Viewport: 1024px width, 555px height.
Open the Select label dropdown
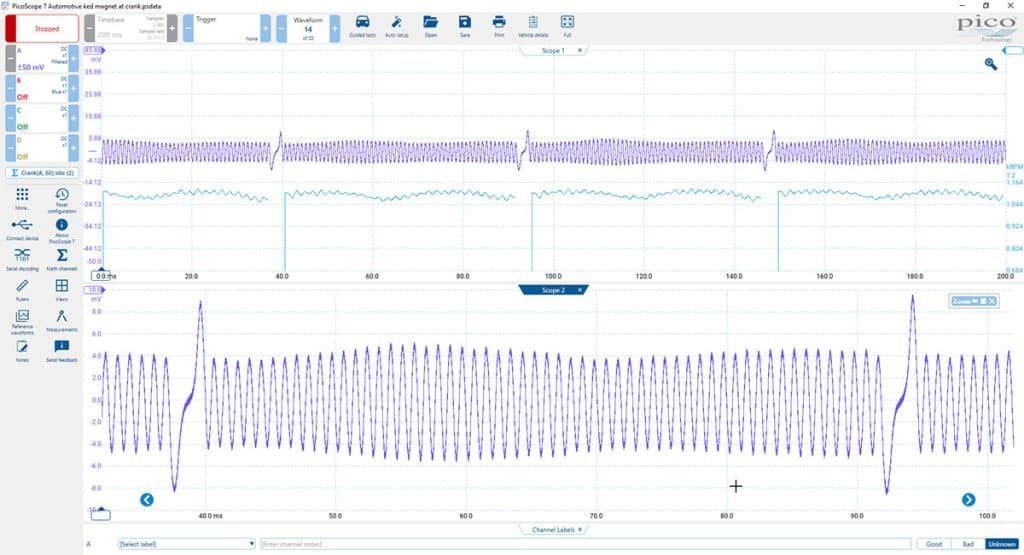186,544
